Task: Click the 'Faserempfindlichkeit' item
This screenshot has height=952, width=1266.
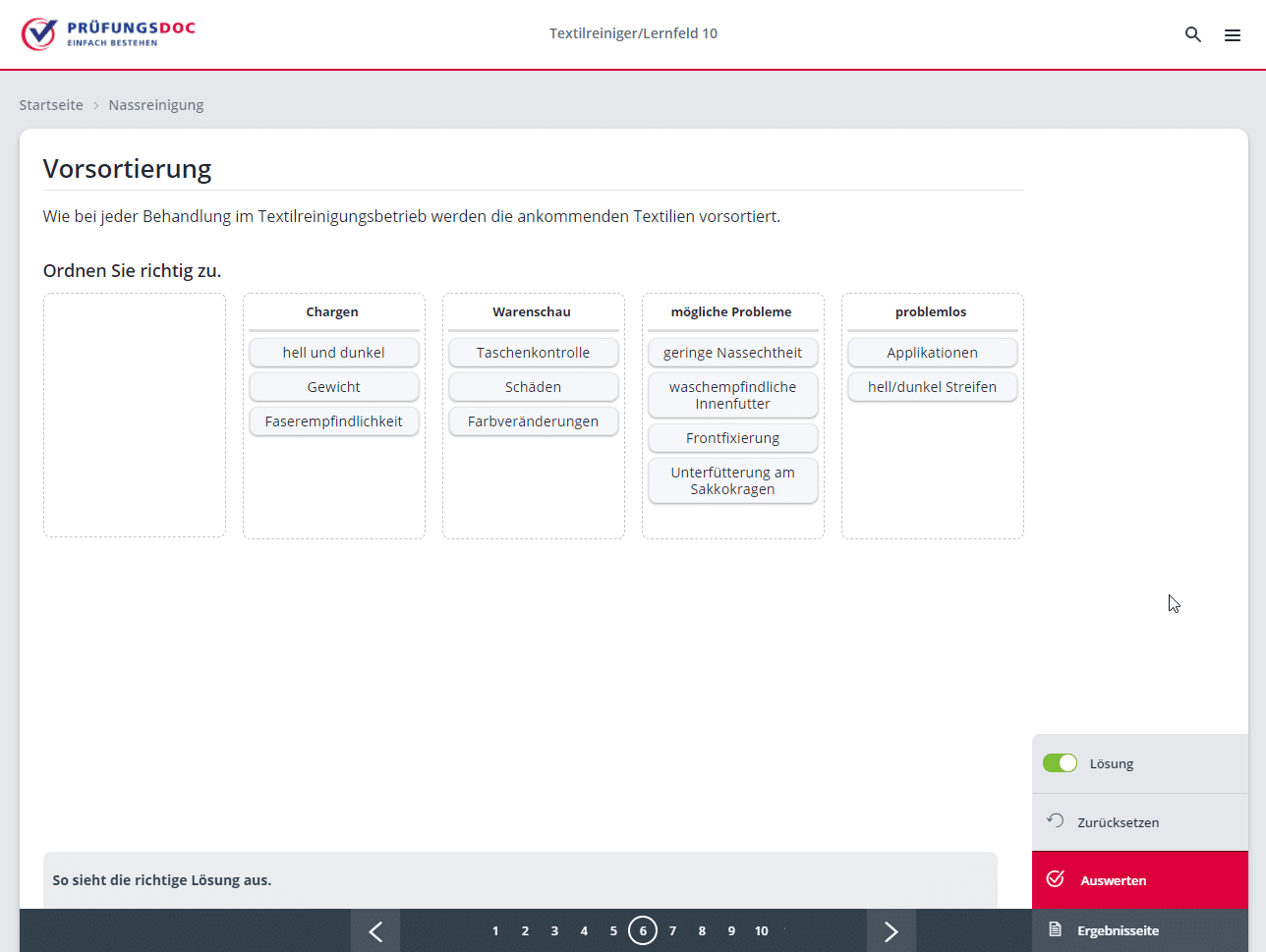Action: point(333,421)
